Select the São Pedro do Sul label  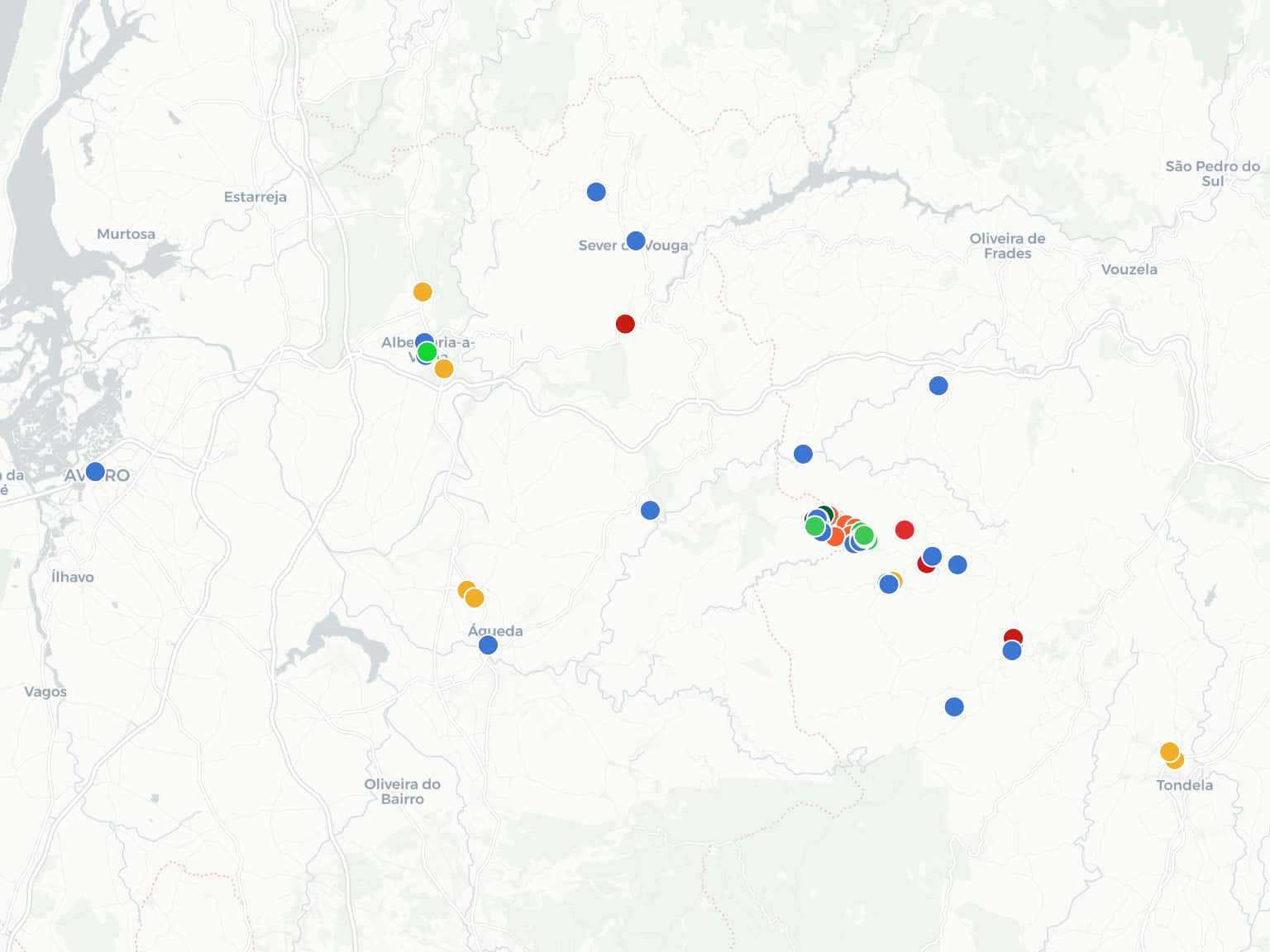[x=1212, y=174]
